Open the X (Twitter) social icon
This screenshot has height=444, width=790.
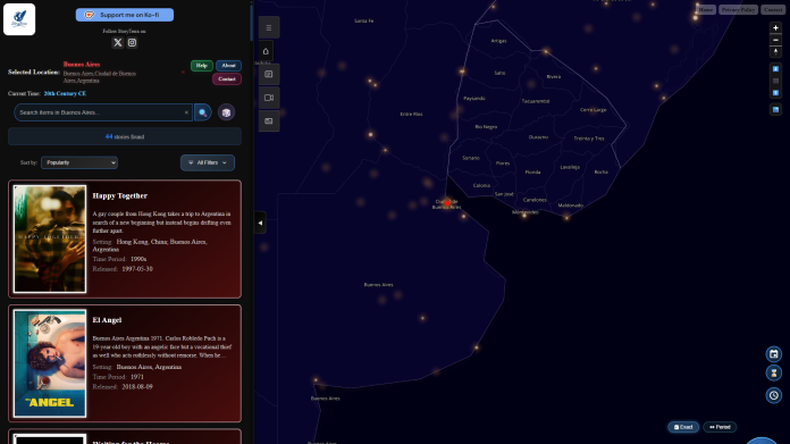pyautogui.click(x=117, y=42)
